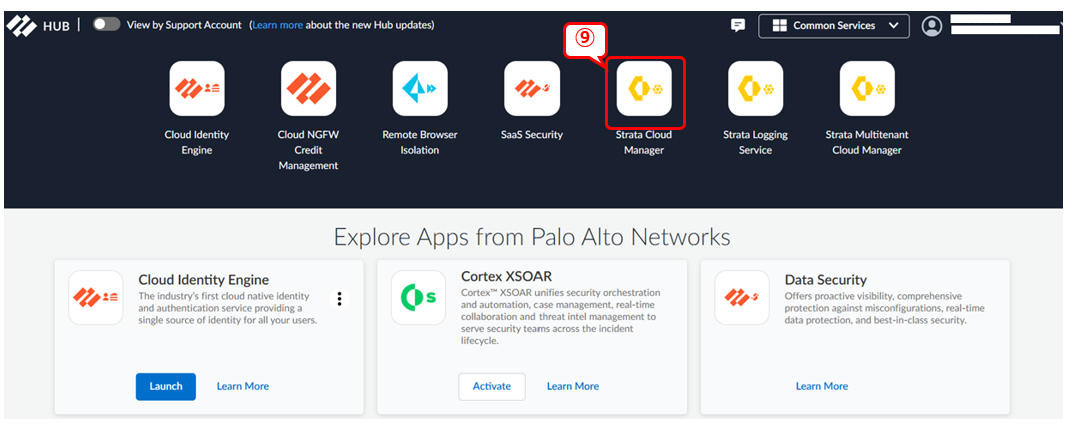Open Learn More link for Cloud Identity Engine
This screenshot has width=1078, height=430.
pos(242,386)
